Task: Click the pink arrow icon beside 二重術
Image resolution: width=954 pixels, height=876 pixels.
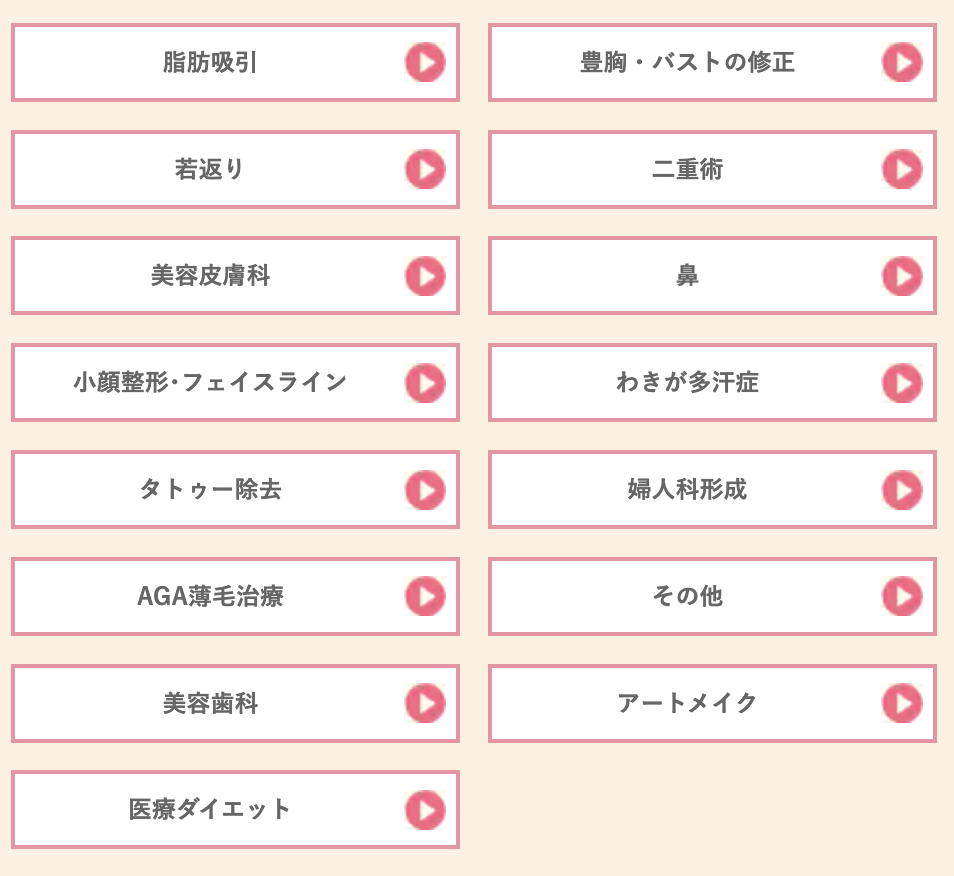Action: 902,169
